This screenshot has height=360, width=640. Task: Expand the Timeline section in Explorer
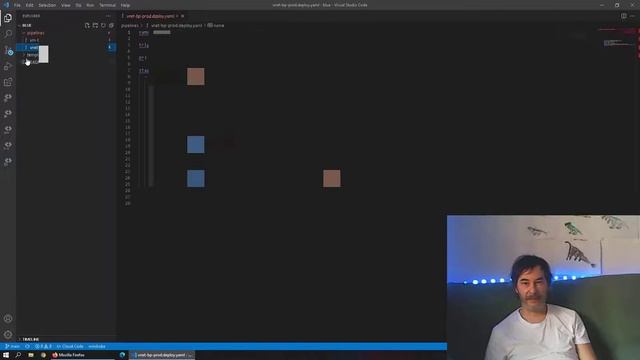30,339
